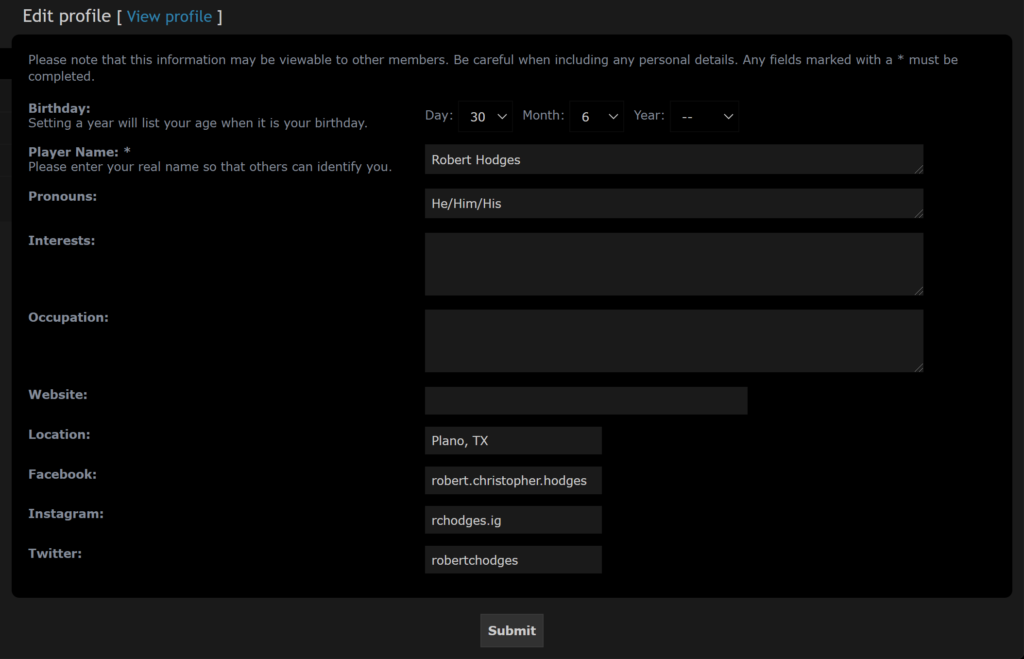Image resolution: width=1024 pixels, height=659 pixels.
Task: Click the empty Interests text area
Action: click(674, 264)
